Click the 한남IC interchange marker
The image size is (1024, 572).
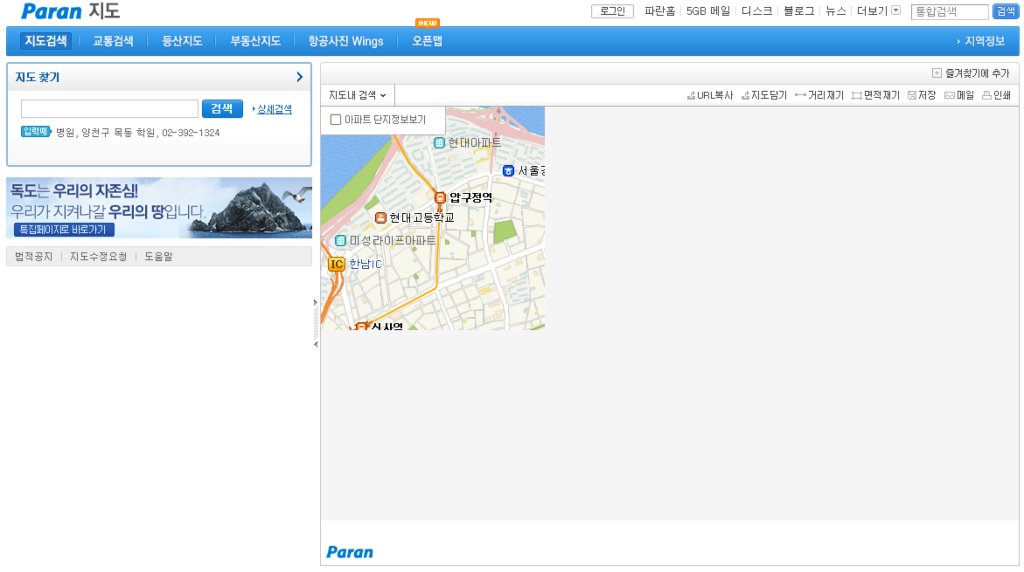pyautogui.click(x=336, y=264)
